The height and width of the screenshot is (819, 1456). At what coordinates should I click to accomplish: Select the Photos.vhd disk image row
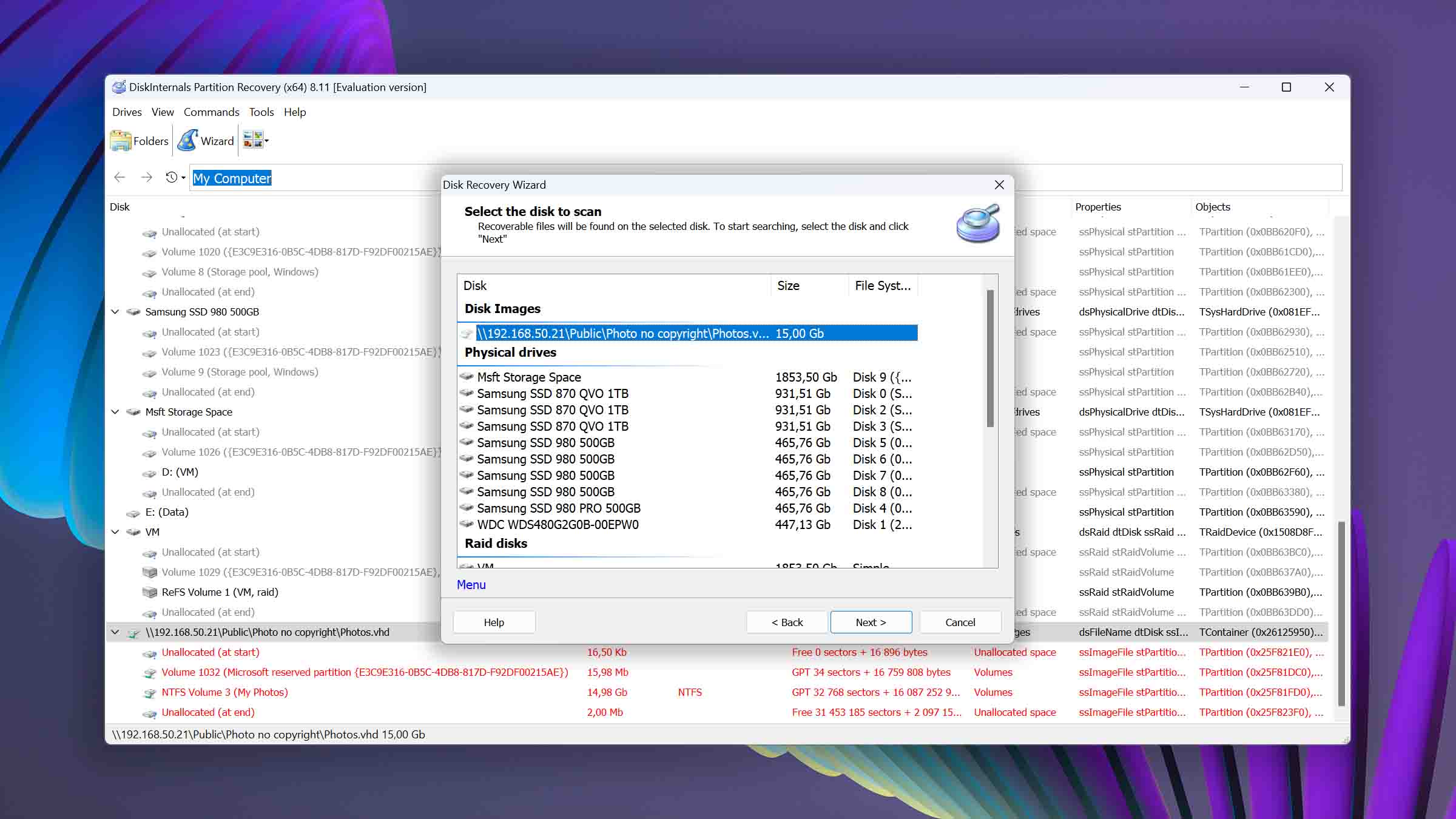pyautogui.click(x=688, y=333)
